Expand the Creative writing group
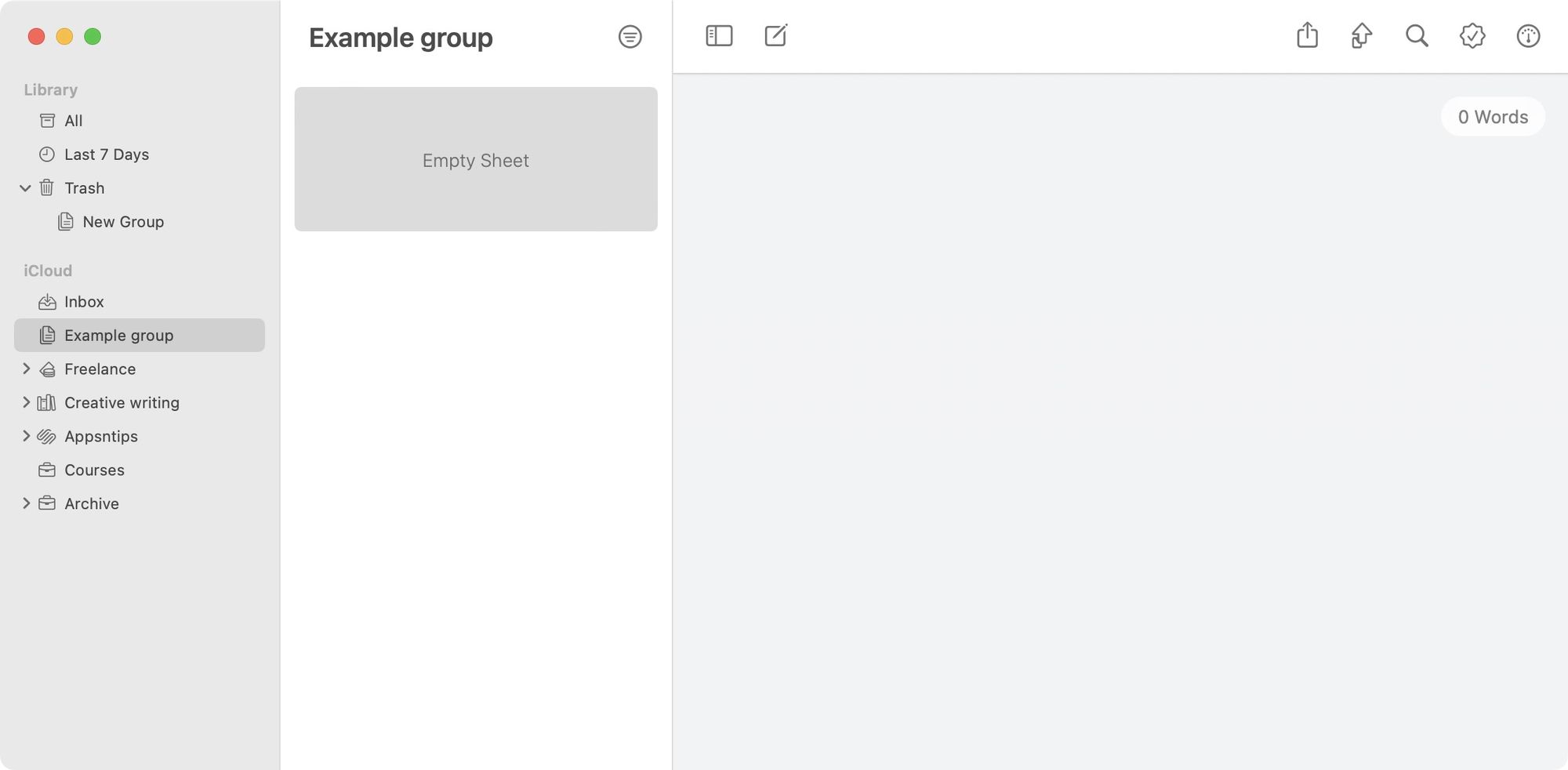Viewport: 1568px width, 770px height. [26, 402]
